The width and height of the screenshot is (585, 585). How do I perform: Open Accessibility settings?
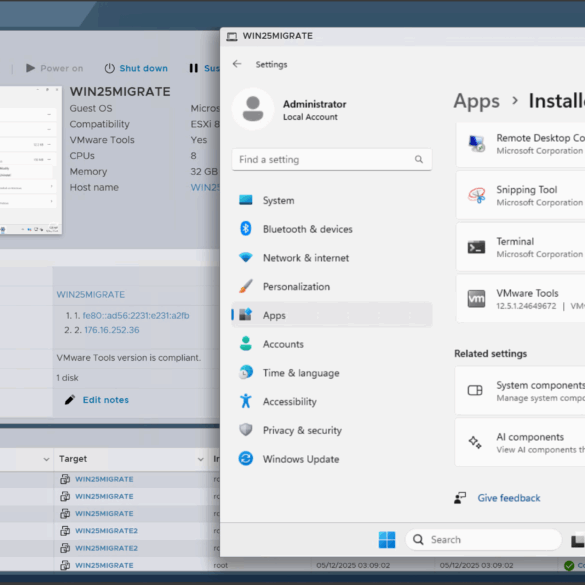(x=332, y=401)
